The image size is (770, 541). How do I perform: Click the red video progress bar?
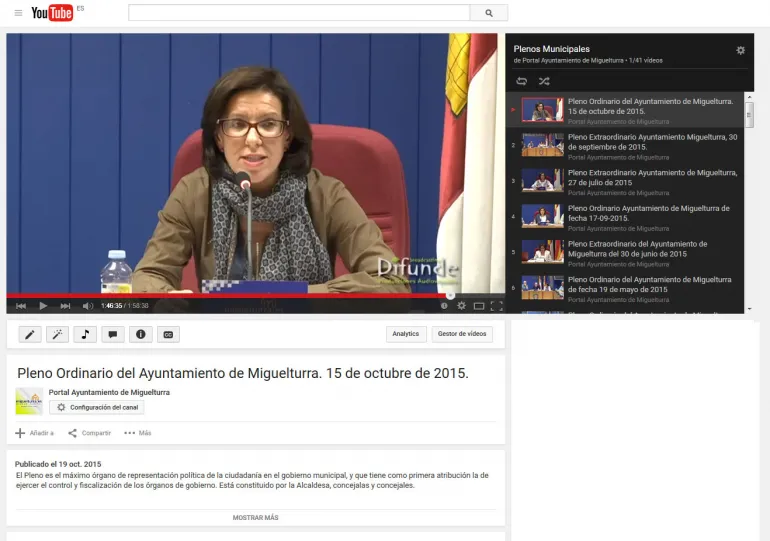coord(228,295)
